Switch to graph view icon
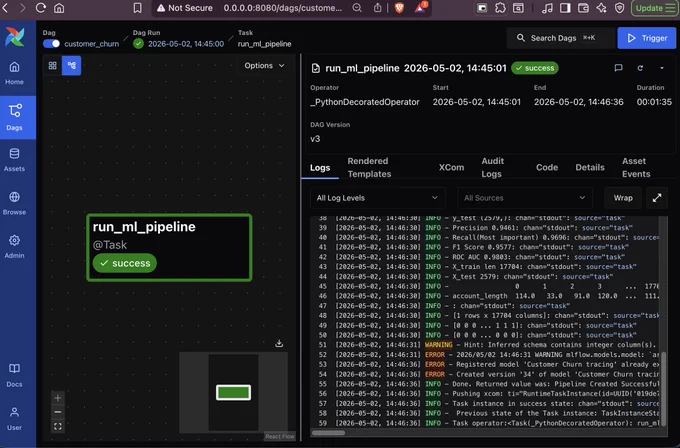This screenshot has width=680, height=448. (x=72, y=65)
